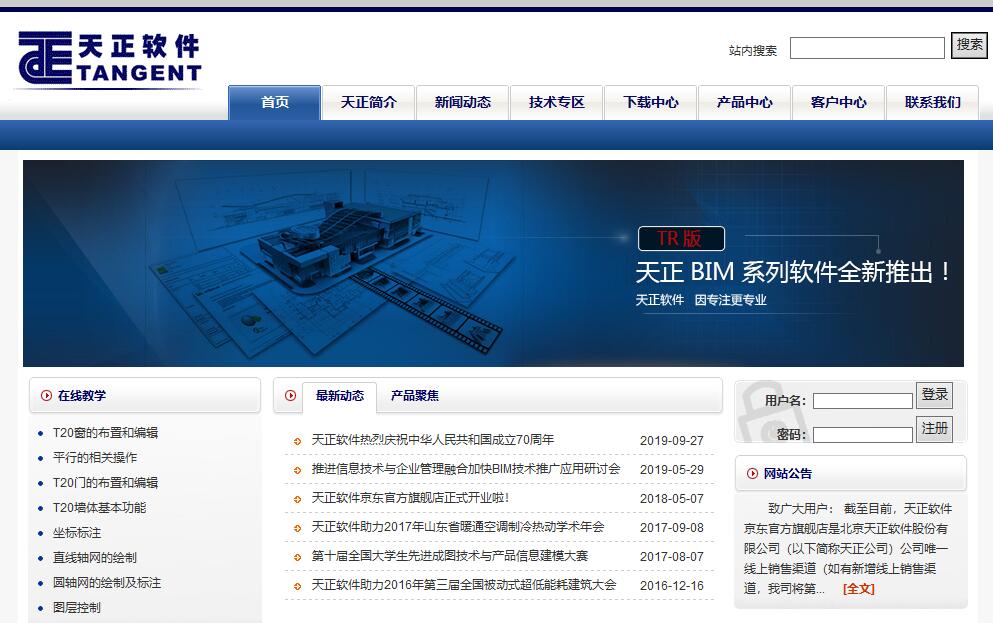The image size is (993, 623).
Task: Click the orange bullet icon next to 2016年第三届 news
Action: (x=297, y=587)
